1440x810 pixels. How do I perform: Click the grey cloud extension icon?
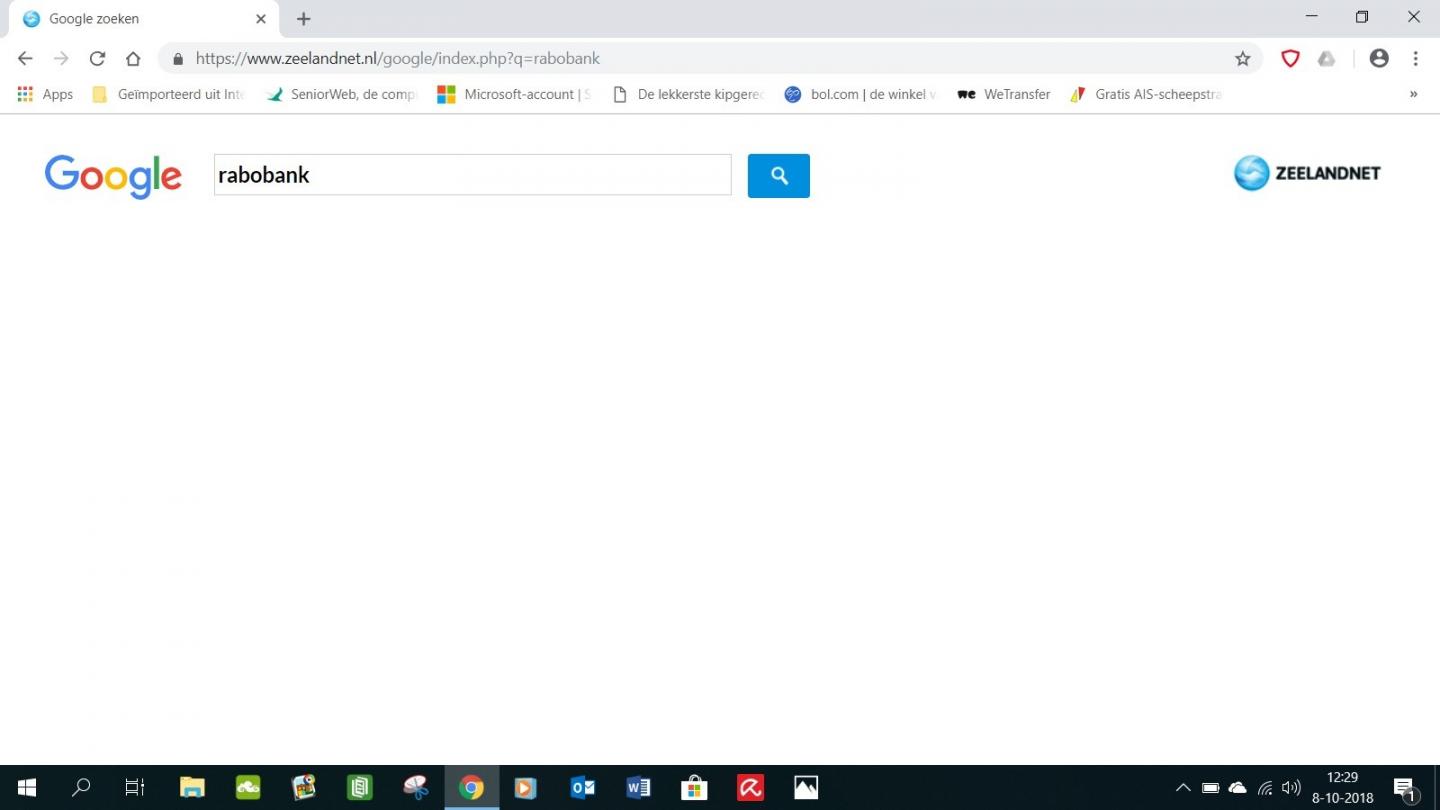click(1327, 59)
